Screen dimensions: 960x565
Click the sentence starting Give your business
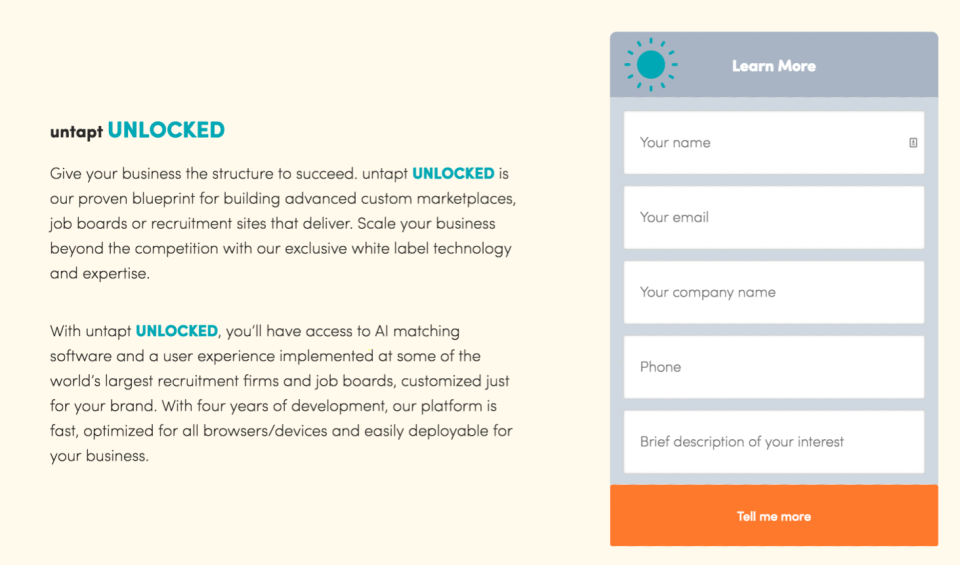coord(203,174)
